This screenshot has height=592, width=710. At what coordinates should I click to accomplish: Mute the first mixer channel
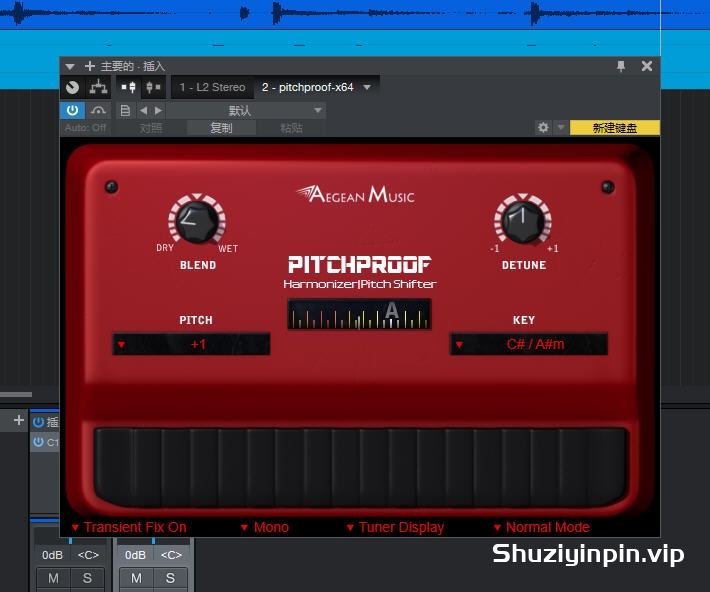click(53, 578)
